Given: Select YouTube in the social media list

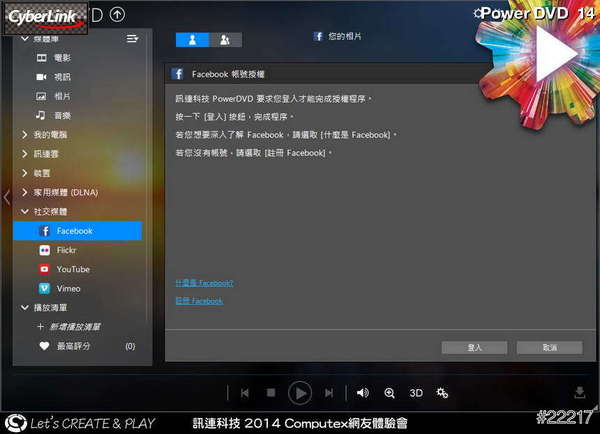Looking at the screenshot, I should point(64,269).
